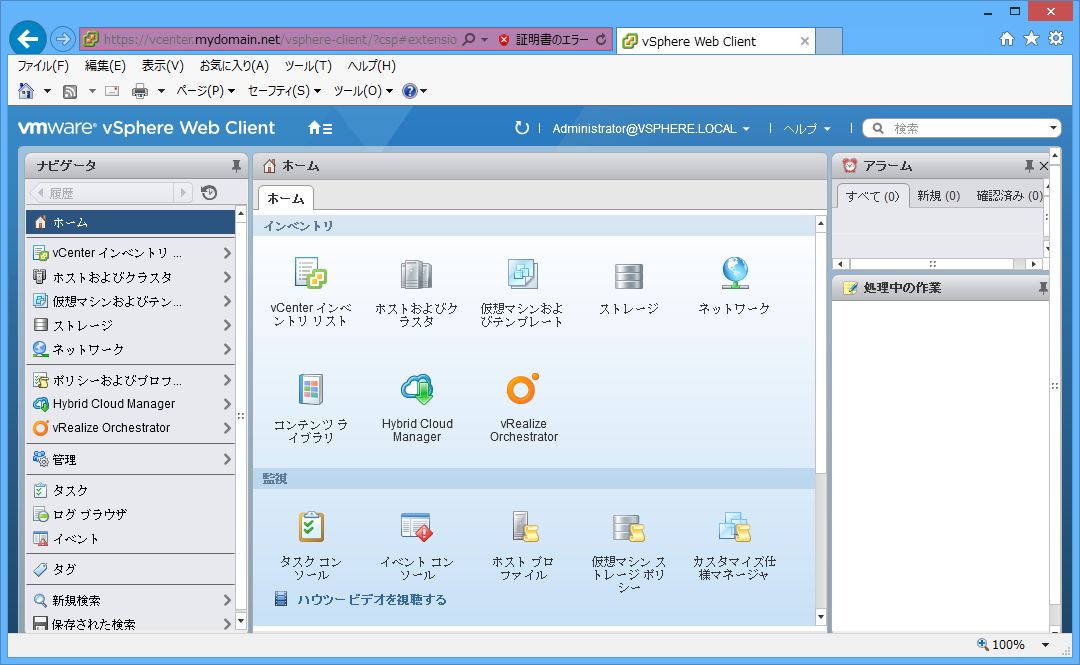Viewport: 1080px width, 665px height.
Task: Open vRealize Orchestrator icon in Home panel
Action: [523, 389]
